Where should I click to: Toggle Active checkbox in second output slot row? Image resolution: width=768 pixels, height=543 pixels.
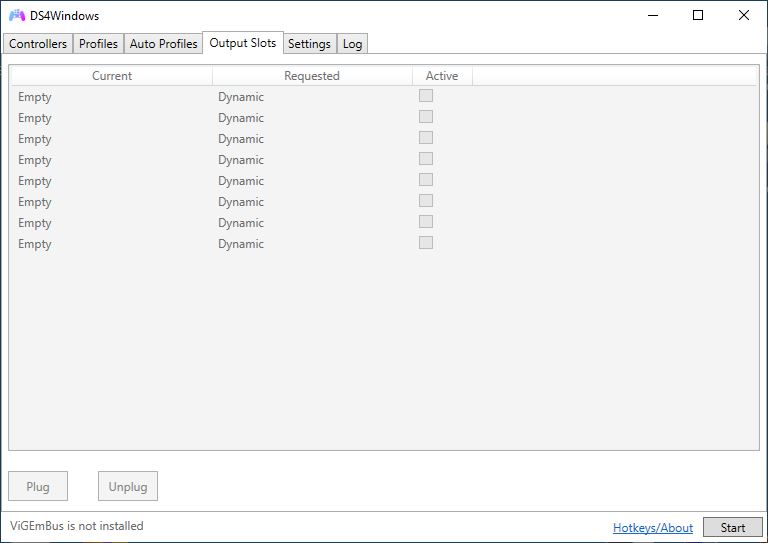coord(426,117)
